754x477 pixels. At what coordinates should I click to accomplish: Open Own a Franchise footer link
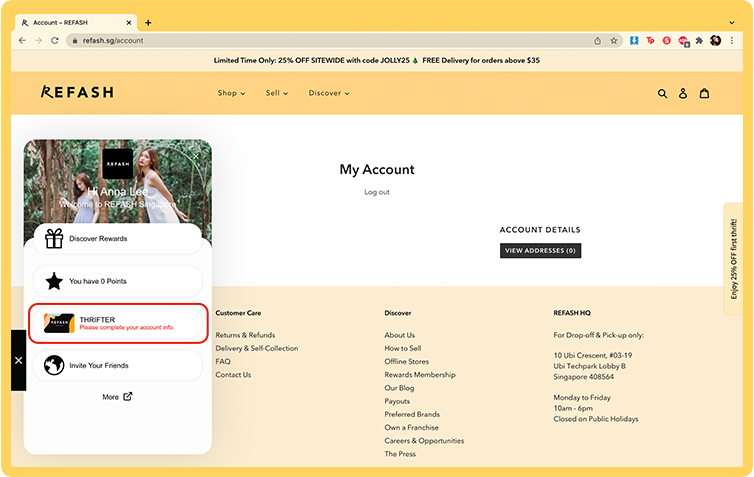[x=411, y=427]
